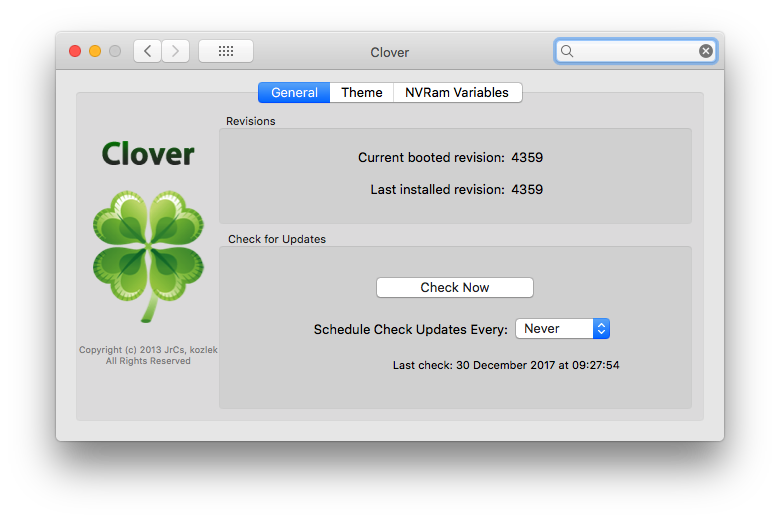780x521 pixels.
Task: Click the magnifying glass search icon
Action: point(567,51)
